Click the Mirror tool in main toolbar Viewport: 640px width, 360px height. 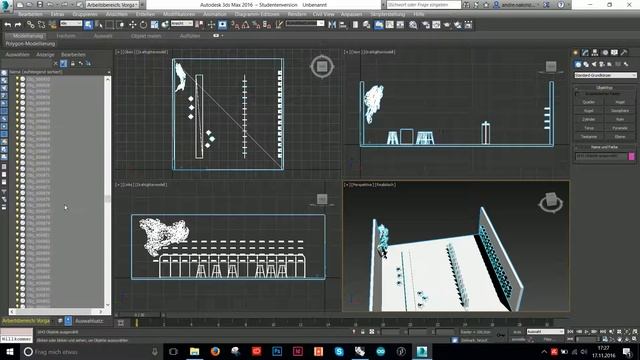(x=332, y=25)
